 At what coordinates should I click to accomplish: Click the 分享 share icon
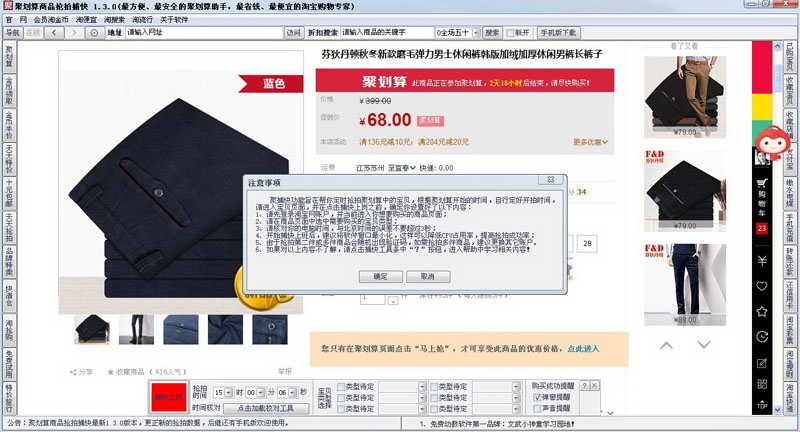[x=73, y=372]
